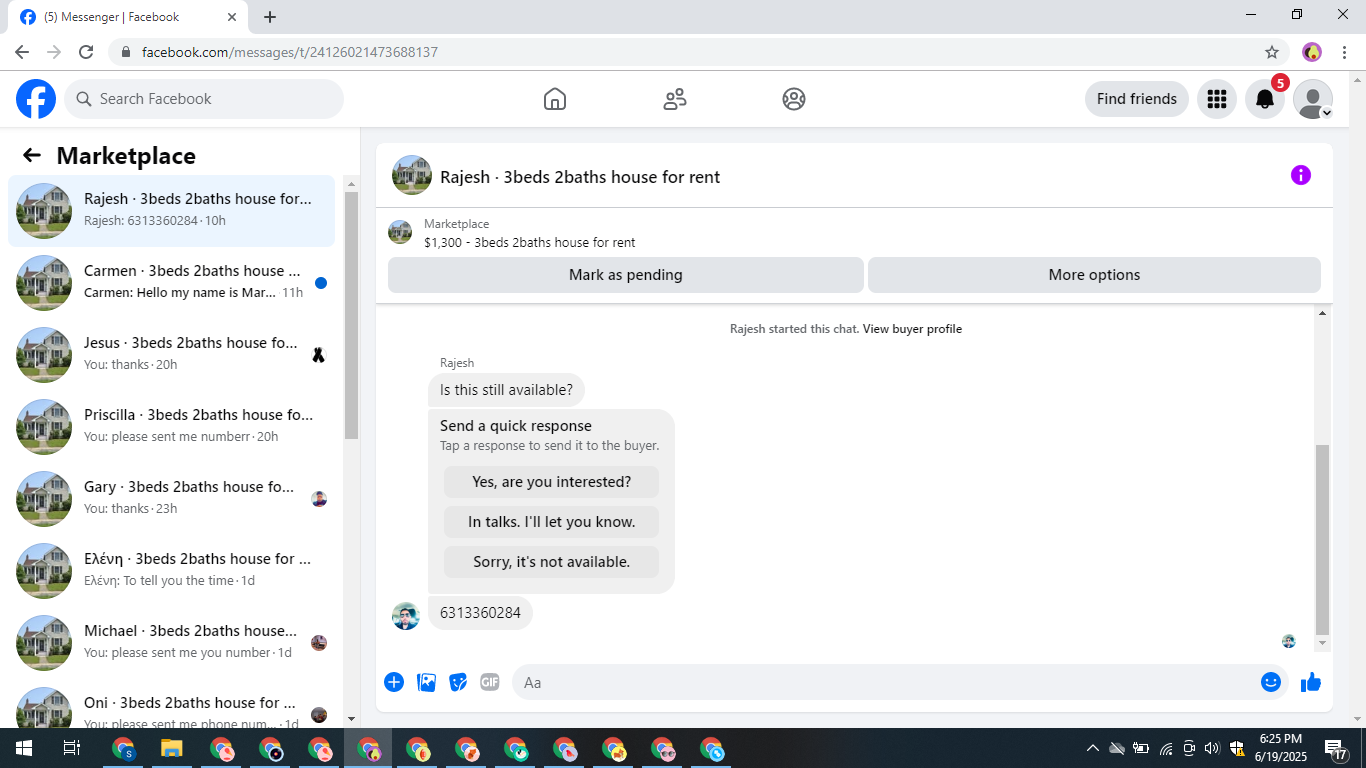Open Task View on the taskbar
The width and height of the screenshot is (1366, 768).
tap(71, 748)
